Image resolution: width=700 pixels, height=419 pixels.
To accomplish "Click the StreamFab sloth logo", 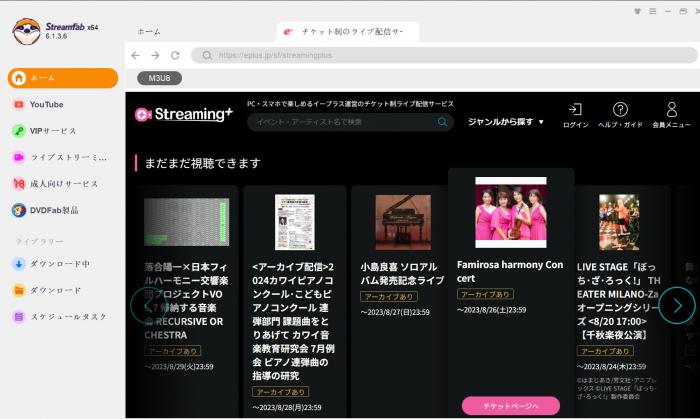I will (26, 31).
